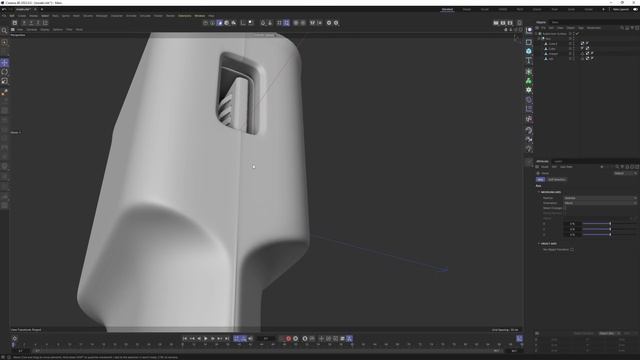Switch to the Soft Selection tab

[x=557, y=180]
